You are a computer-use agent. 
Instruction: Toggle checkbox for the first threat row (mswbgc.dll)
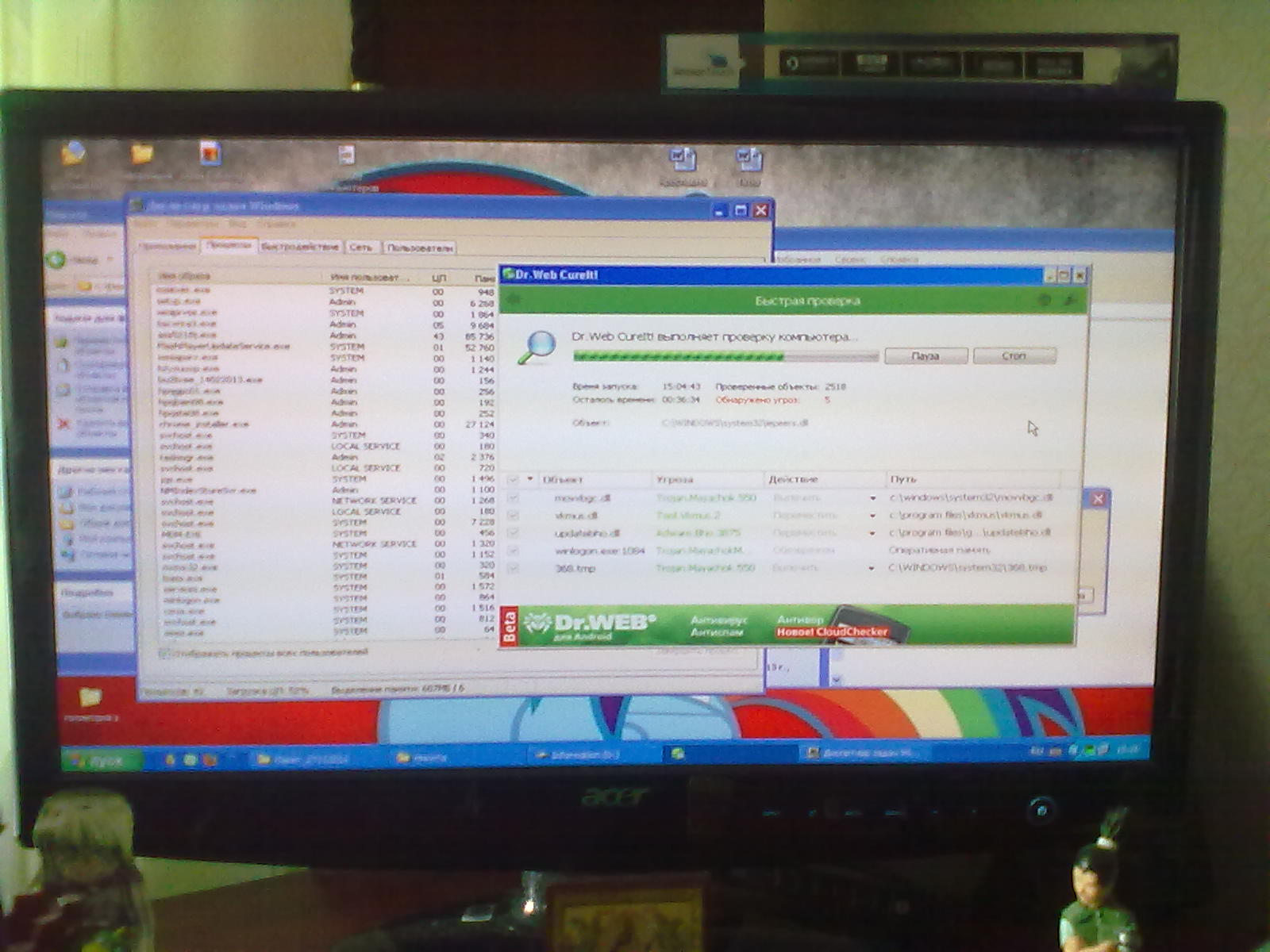[513, 498]
